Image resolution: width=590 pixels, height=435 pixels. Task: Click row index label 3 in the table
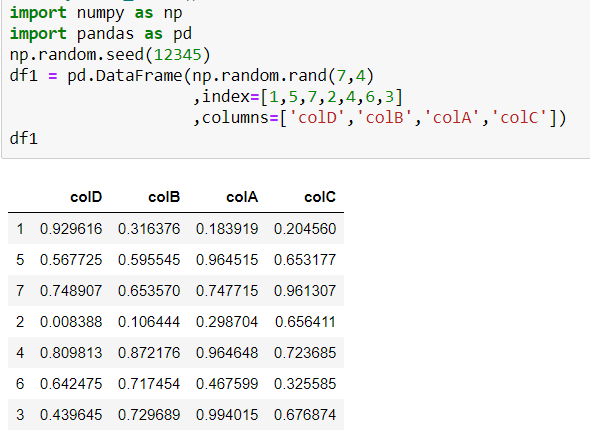coord(20,415)
